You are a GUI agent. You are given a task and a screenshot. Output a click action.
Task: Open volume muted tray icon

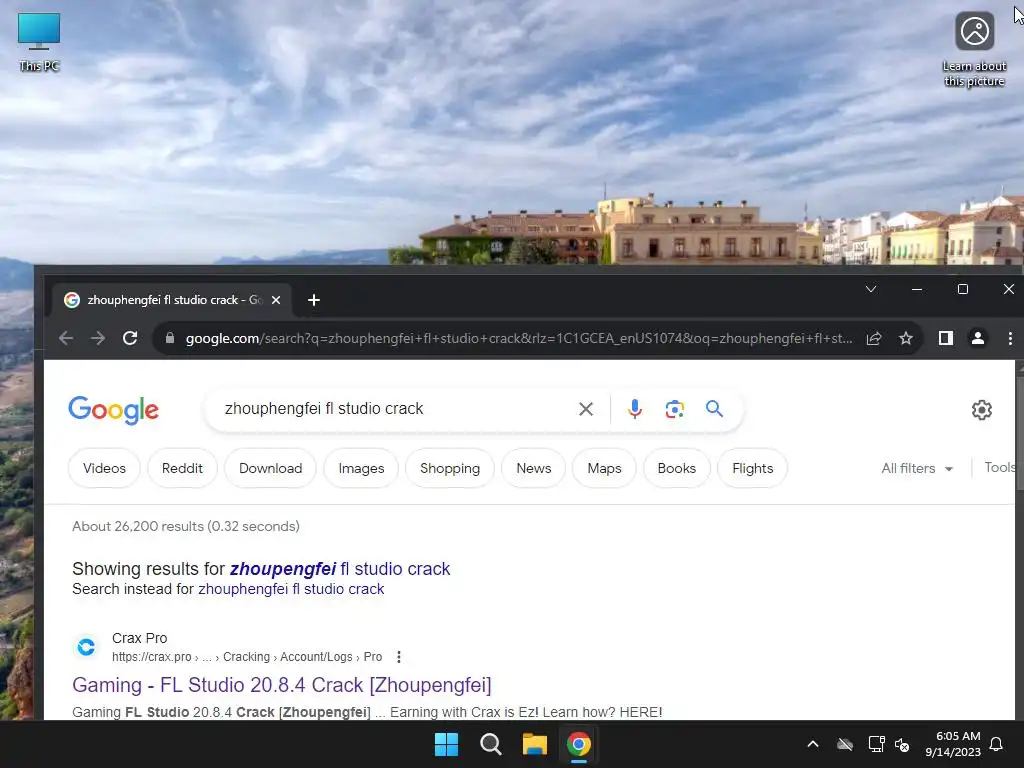(903, 744)
